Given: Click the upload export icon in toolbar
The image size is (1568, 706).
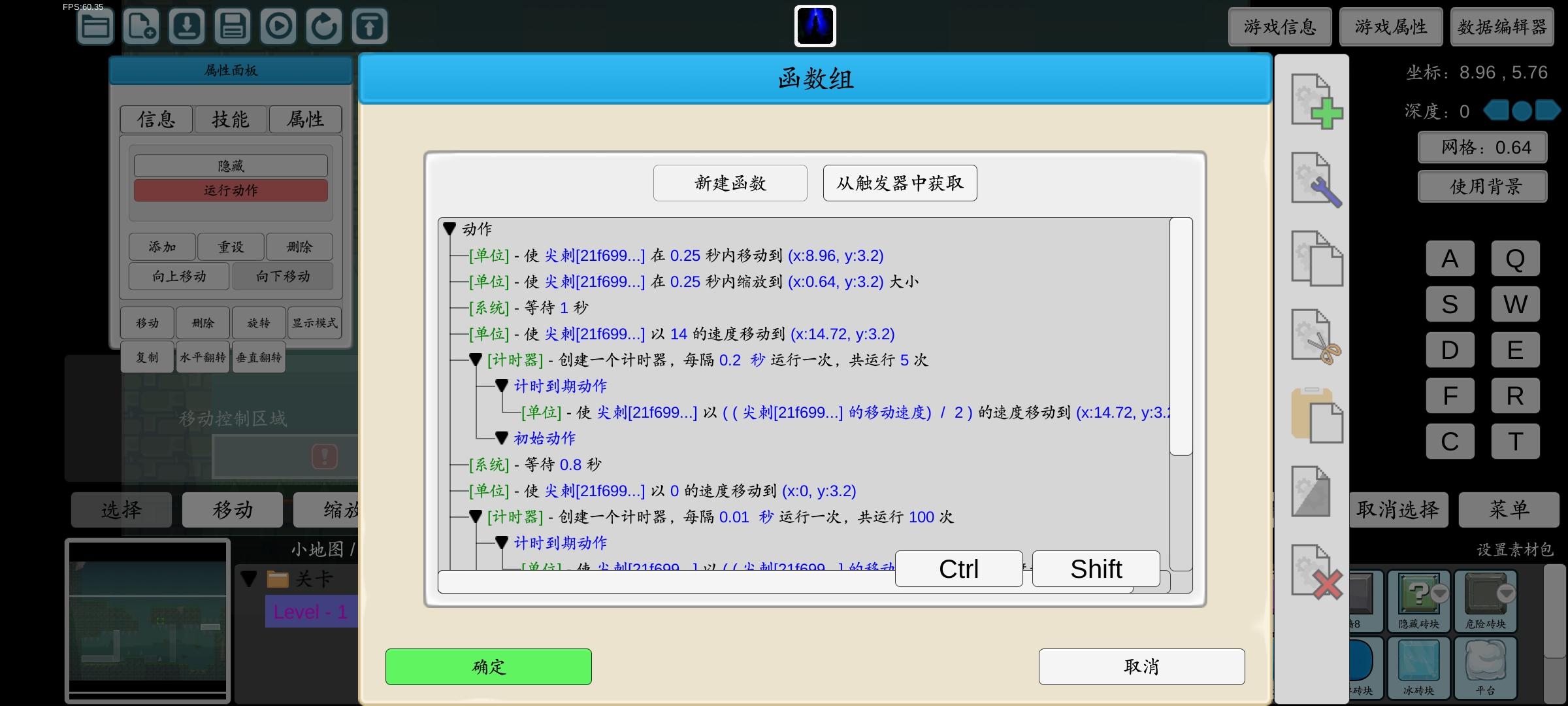Looking at the screenshot, I should [x=370, y=27].
